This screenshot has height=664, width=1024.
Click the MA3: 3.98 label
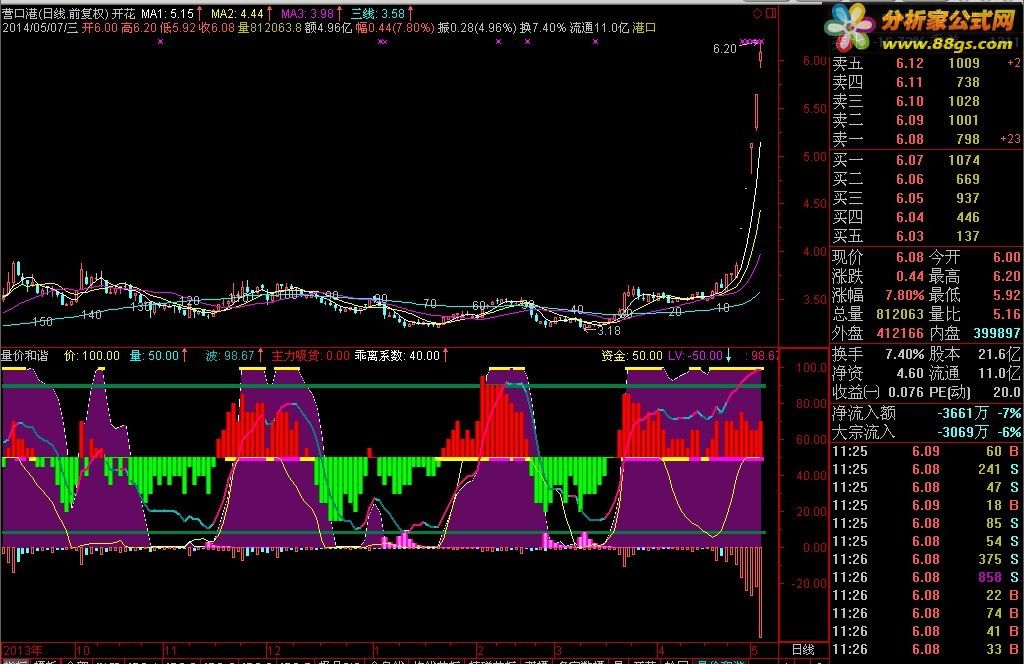[x=307, y=13]
